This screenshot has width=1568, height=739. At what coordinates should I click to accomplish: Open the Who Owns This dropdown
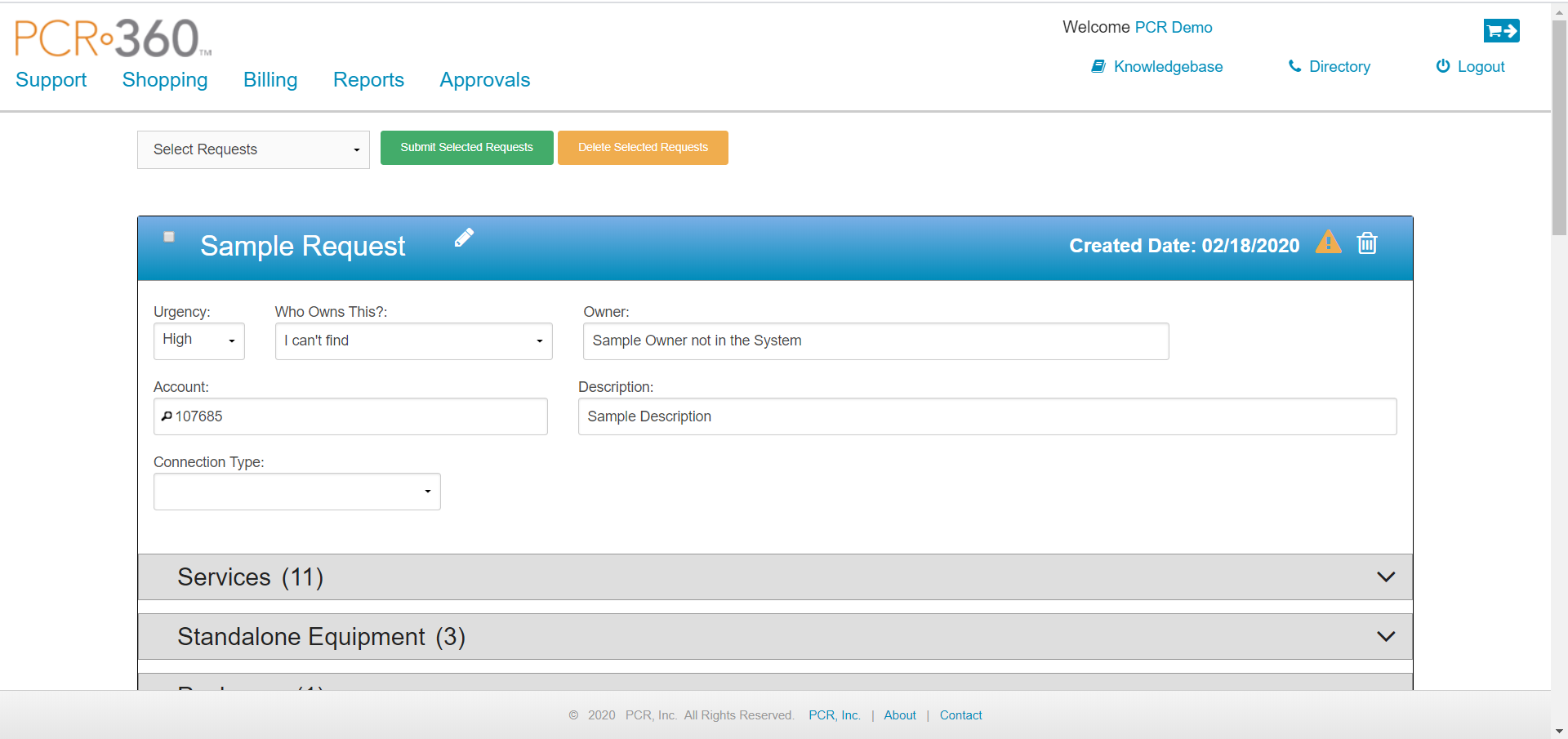(x=413, y=341)
